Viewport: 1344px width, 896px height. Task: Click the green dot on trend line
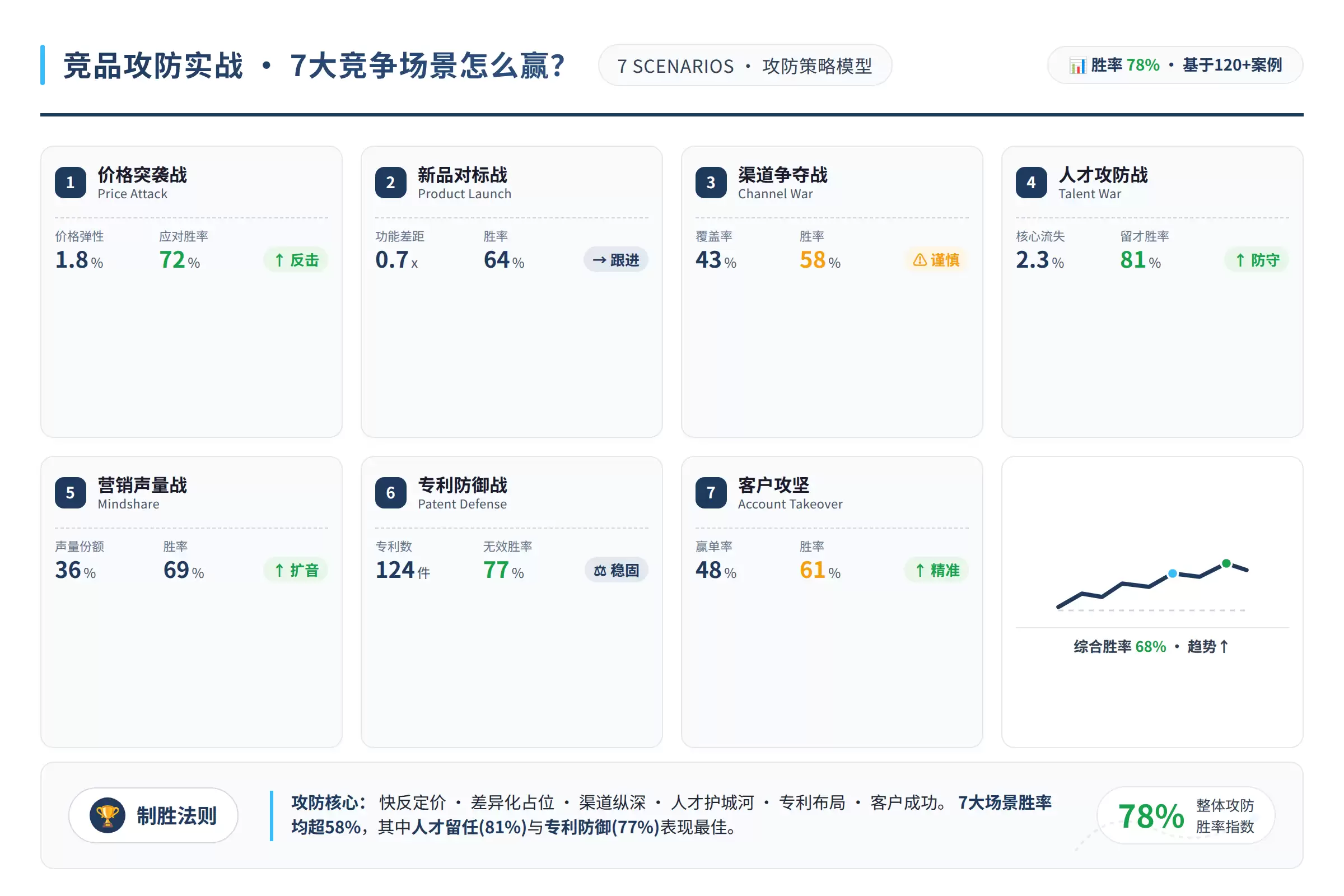[x=1226, y=564]
